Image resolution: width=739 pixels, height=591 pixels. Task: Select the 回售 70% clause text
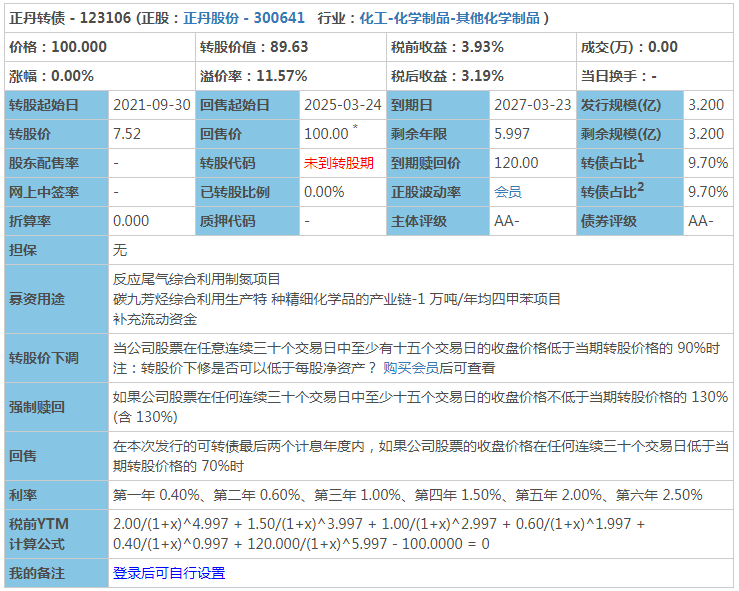(x=420, y=456)
